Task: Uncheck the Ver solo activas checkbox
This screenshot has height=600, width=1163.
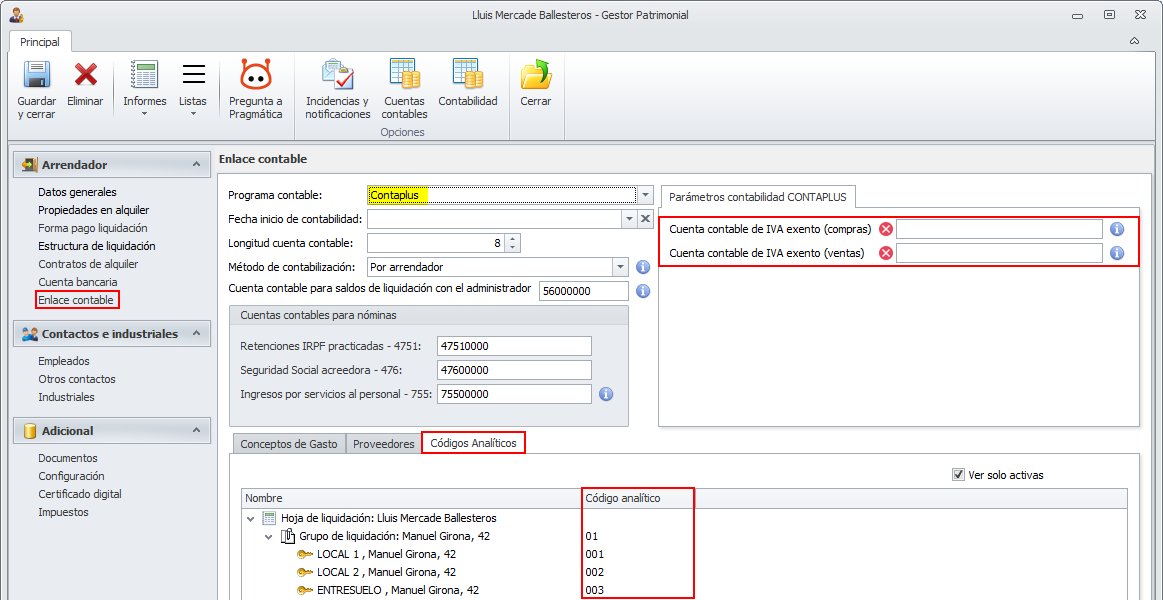Action: tap(958, 475)
